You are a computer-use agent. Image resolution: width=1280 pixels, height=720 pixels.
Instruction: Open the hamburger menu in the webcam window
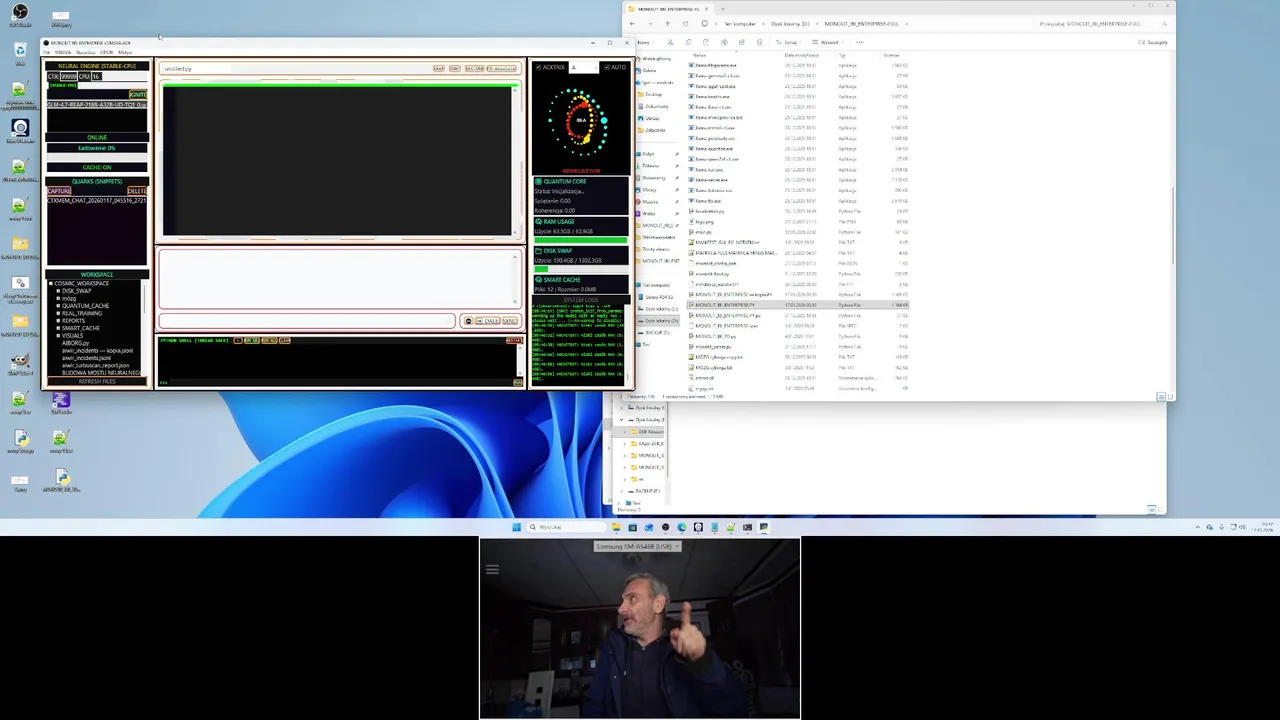click(492, 569)
